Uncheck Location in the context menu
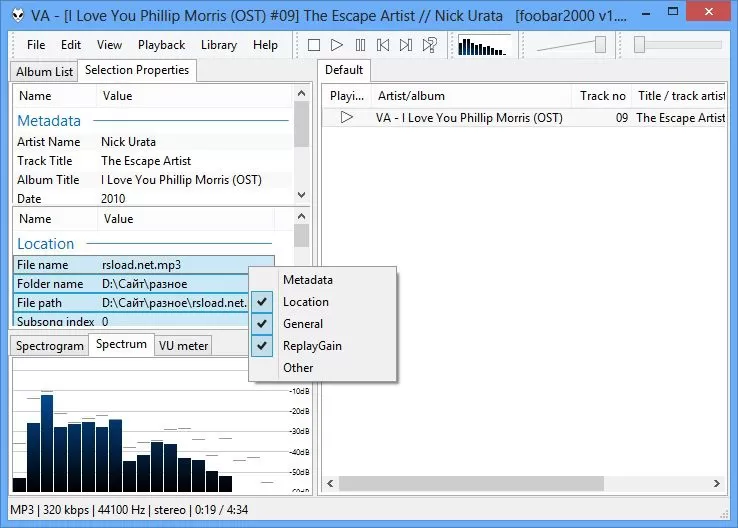Screen dimensions: 738x528 point(323,302)
